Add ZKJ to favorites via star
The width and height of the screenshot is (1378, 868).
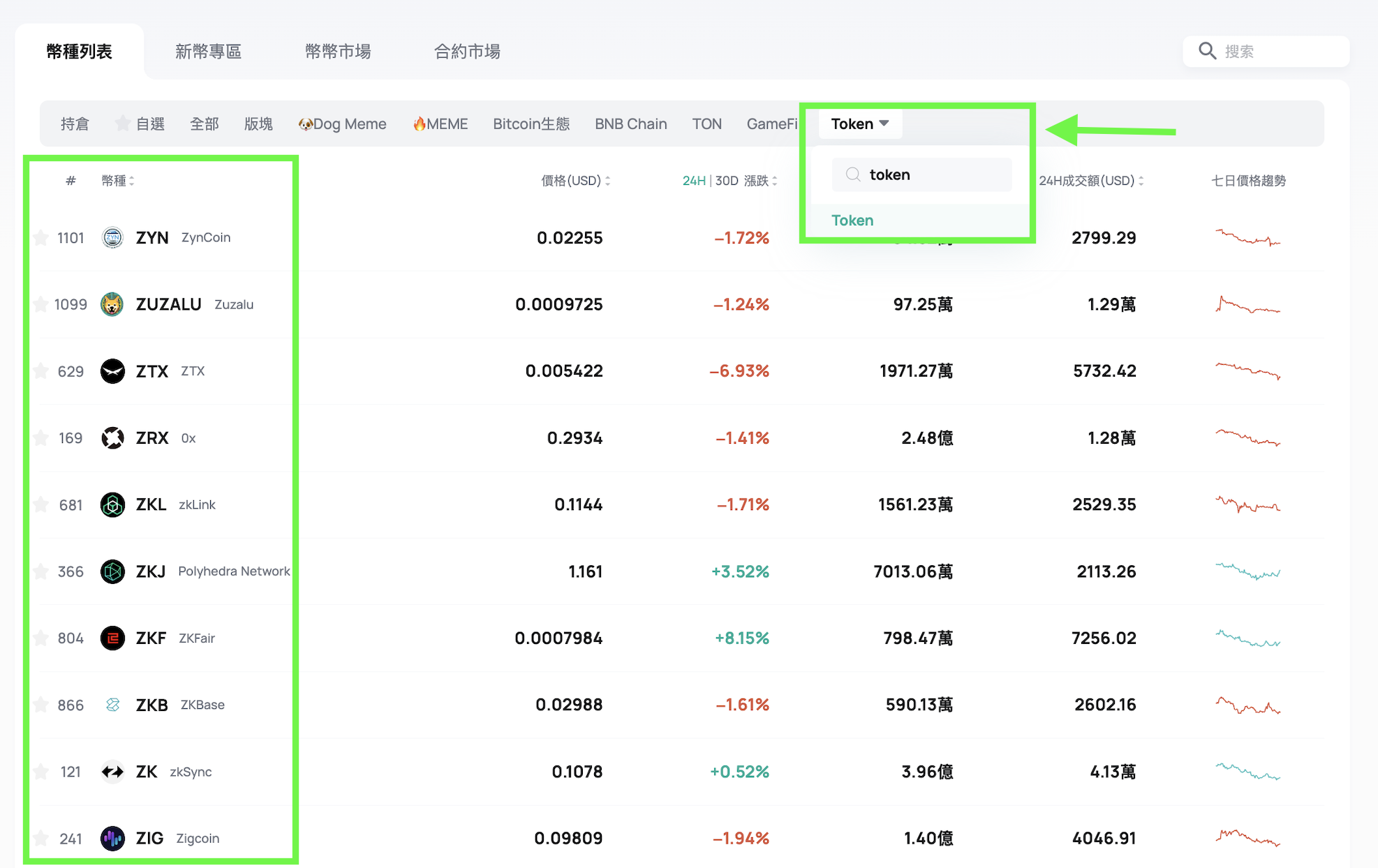coord(41,571)
